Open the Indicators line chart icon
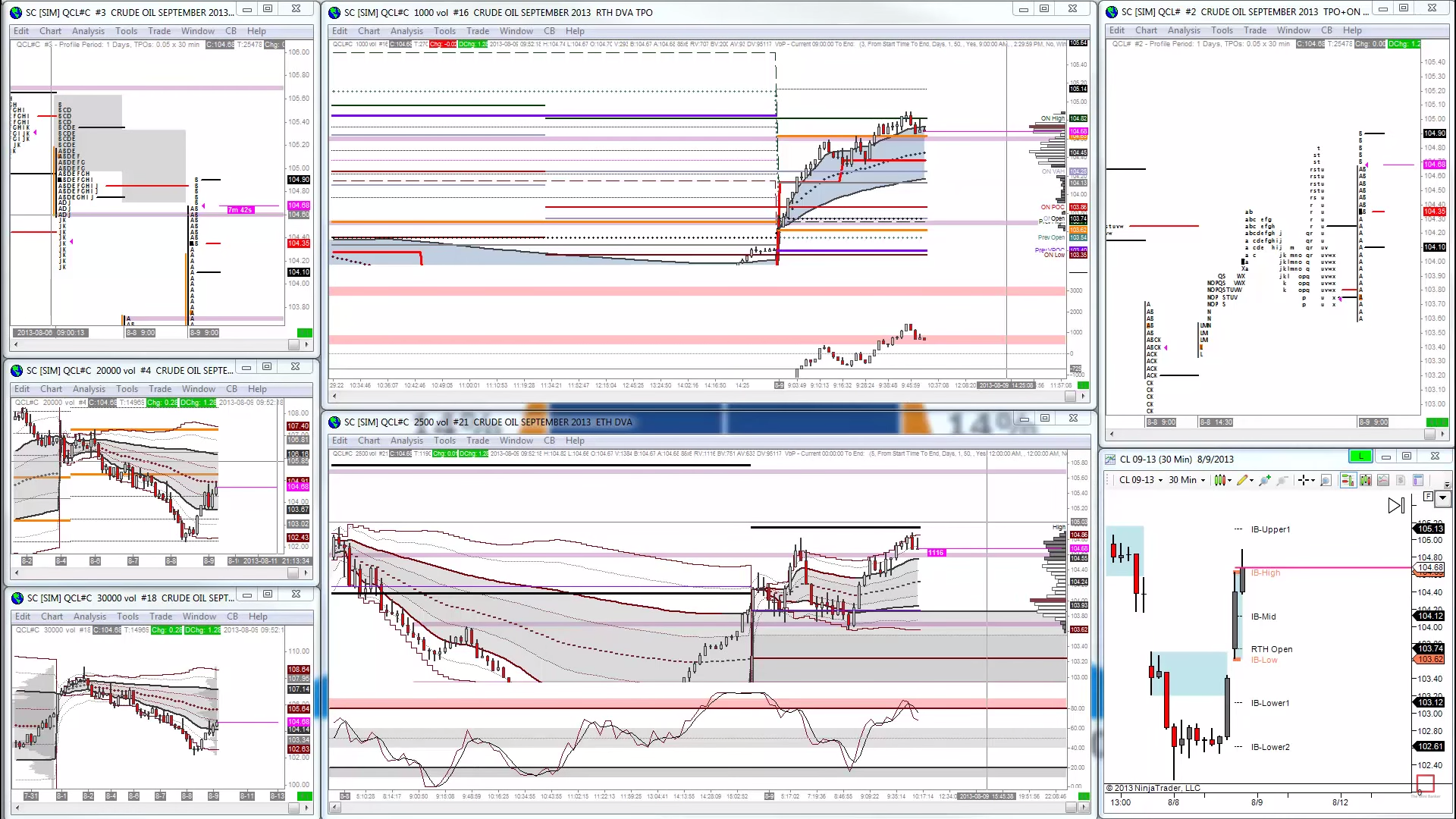This screenshot has width=1456, height=819. pyautogui.click(x=1383, y=480)
